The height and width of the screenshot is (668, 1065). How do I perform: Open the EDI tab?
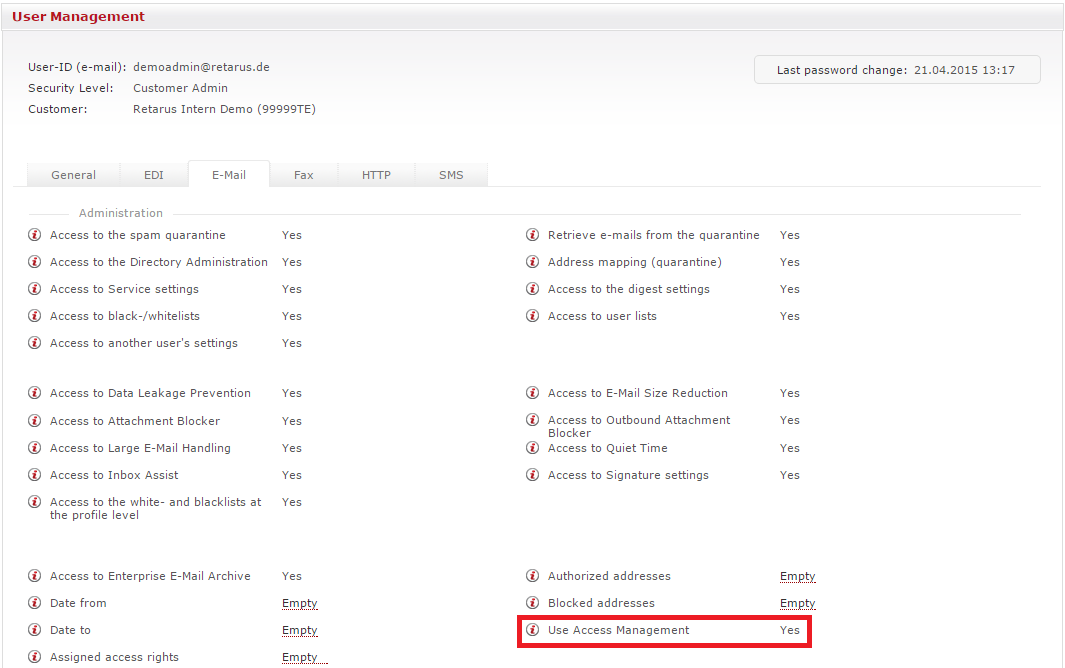[153, 175]
